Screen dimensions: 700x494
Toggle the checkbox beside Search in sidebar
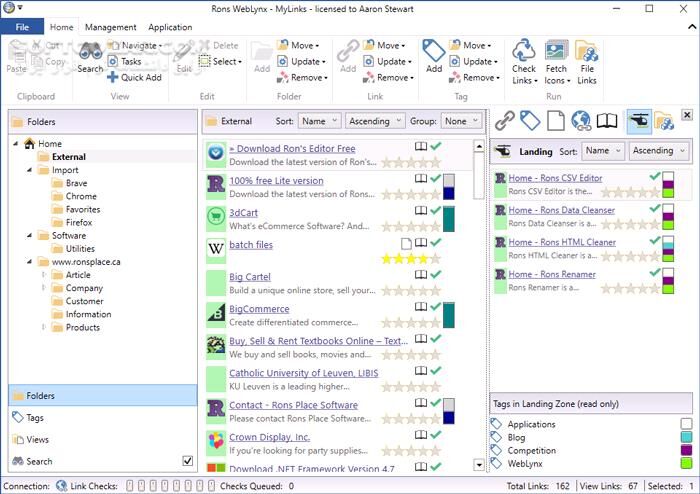[x=187, y=461]
